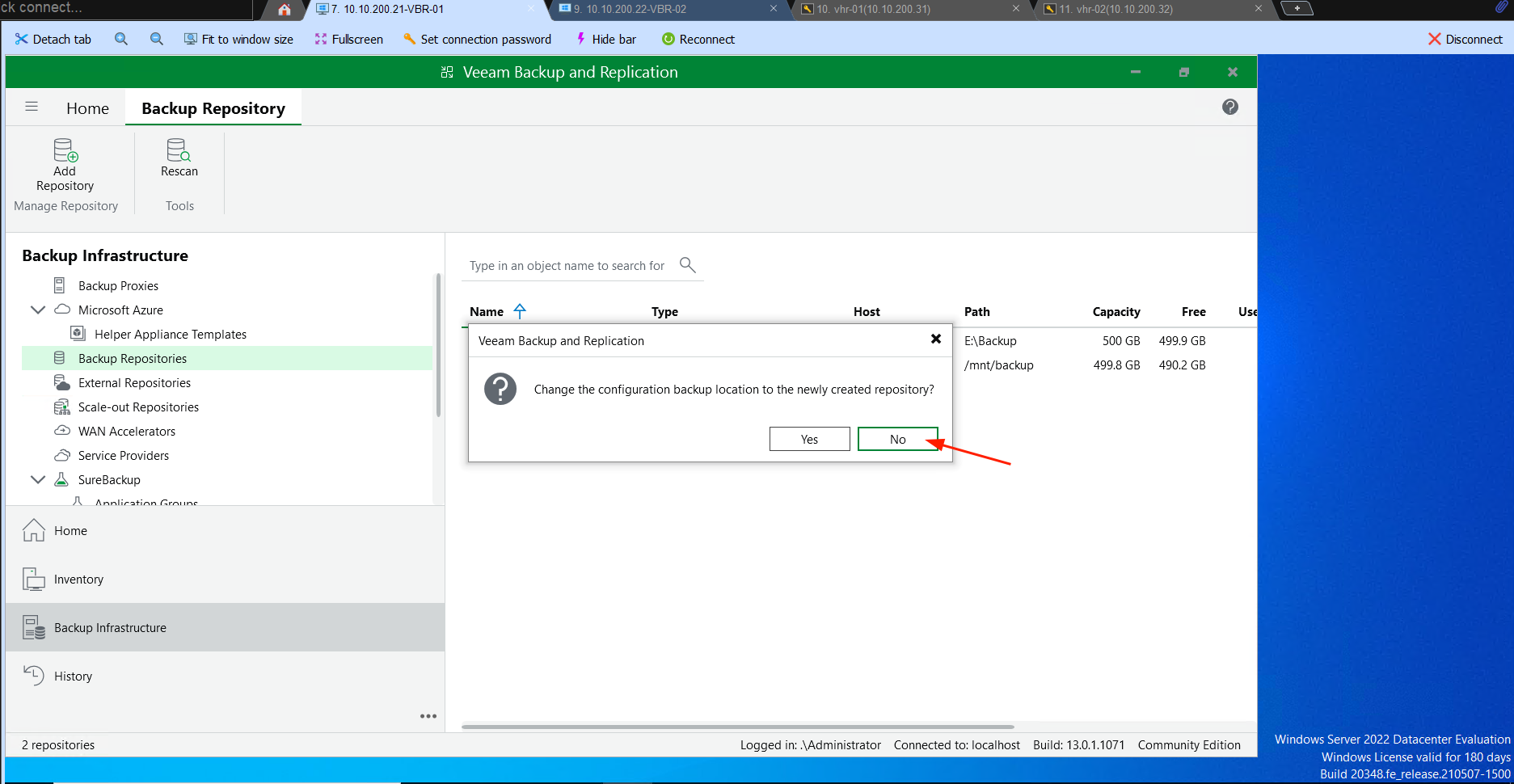Select Backup Proxies tree item
Screen dimensions: 1514x784
tap(118, 285)
